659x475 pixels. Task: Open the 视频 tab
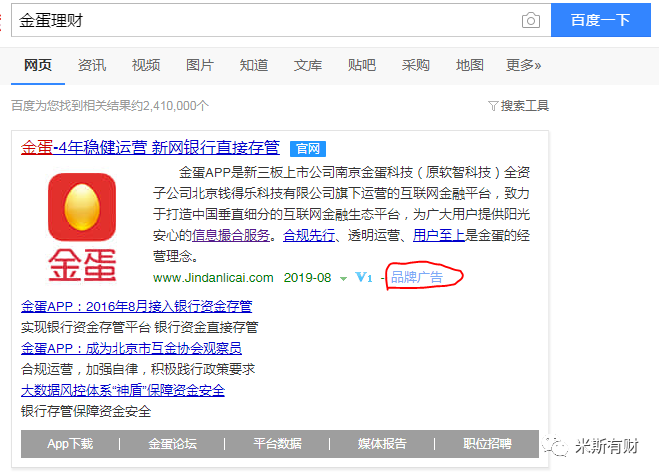[x=146, y=66]
